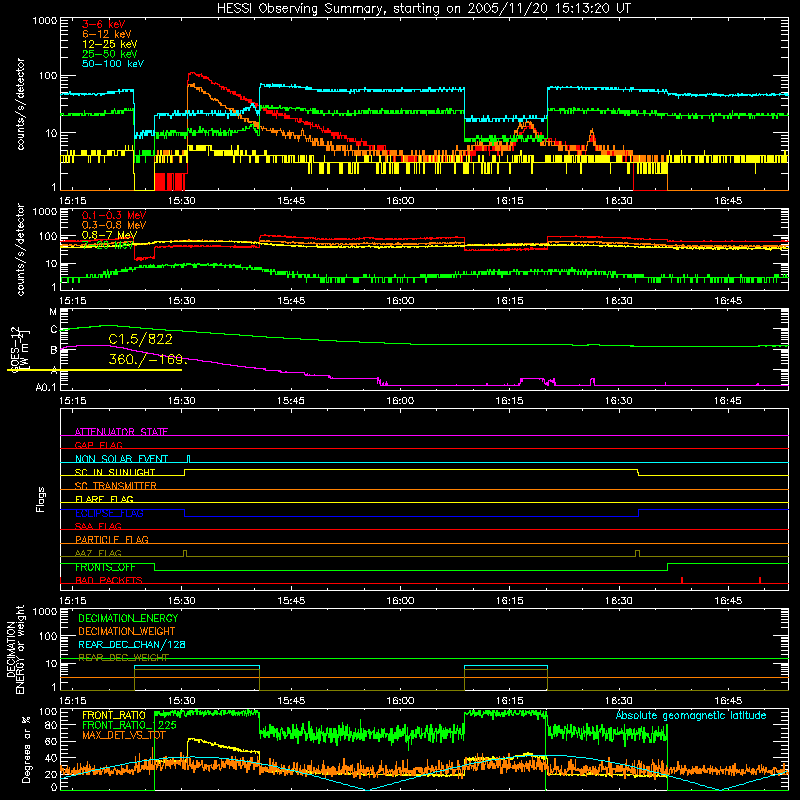Click the PARTICLE_FLAG label
This screenshot has width=800, height=800.
point(112,539)
